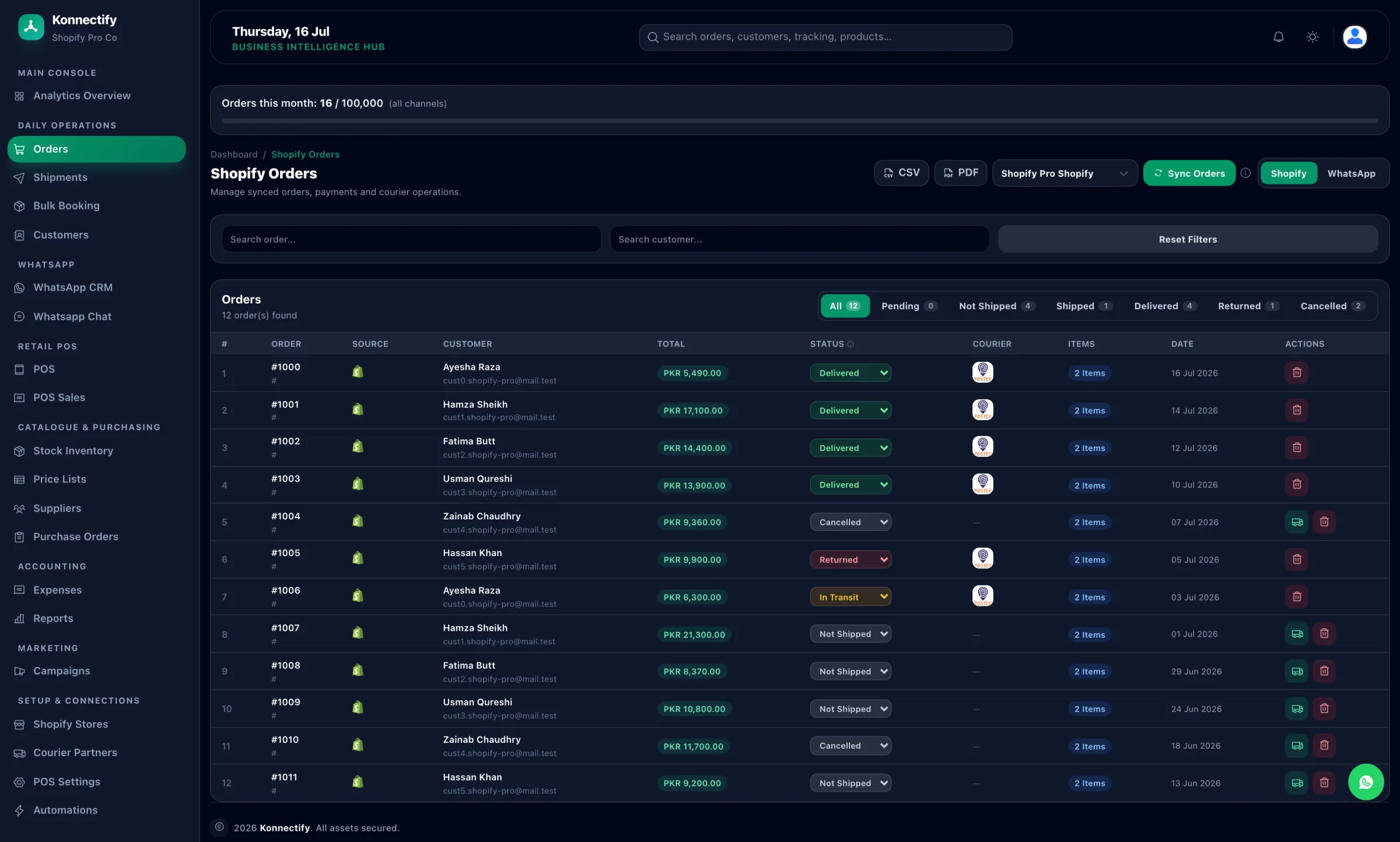
Task: Open status dropdown for order #1000
Action: click(850, 373)
